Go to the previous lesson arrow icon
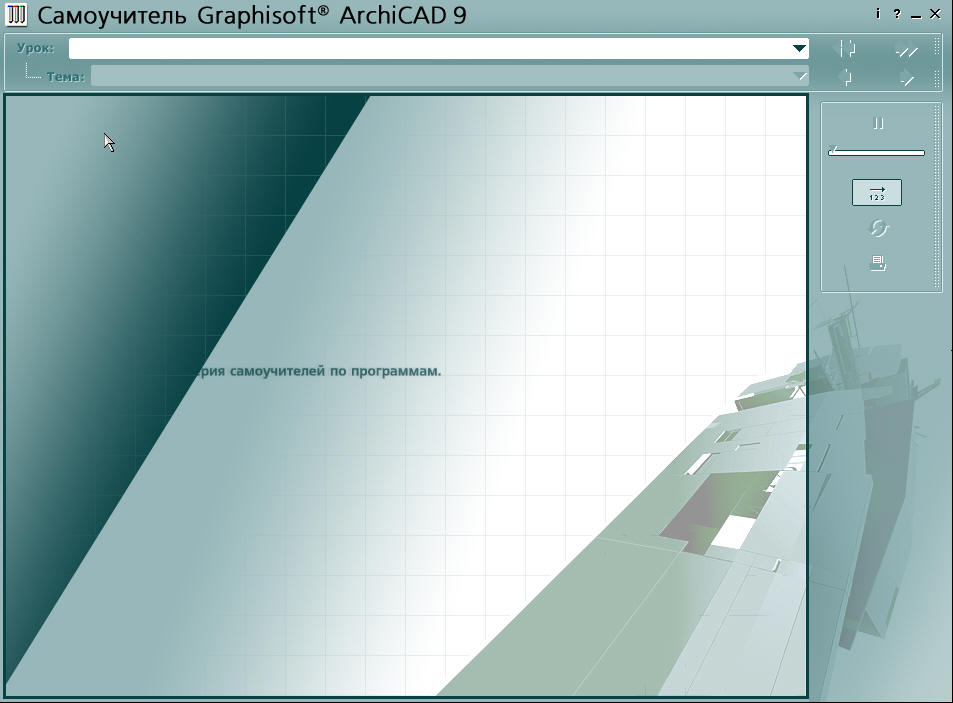 pos(847,49)
